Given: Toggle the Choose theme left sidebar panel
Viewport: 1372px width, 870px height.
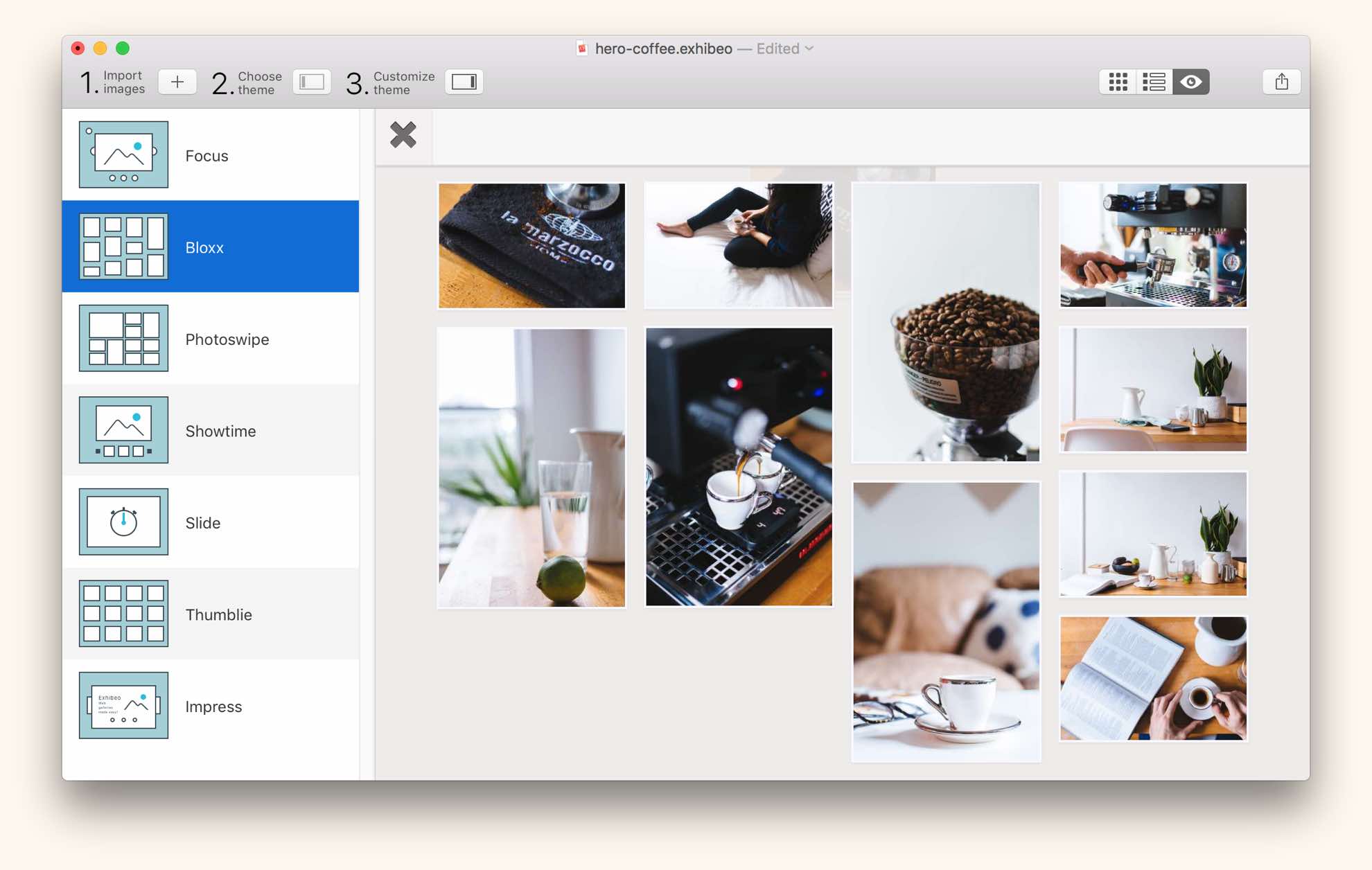Looking at the screenshot, I should pos(311,82).
